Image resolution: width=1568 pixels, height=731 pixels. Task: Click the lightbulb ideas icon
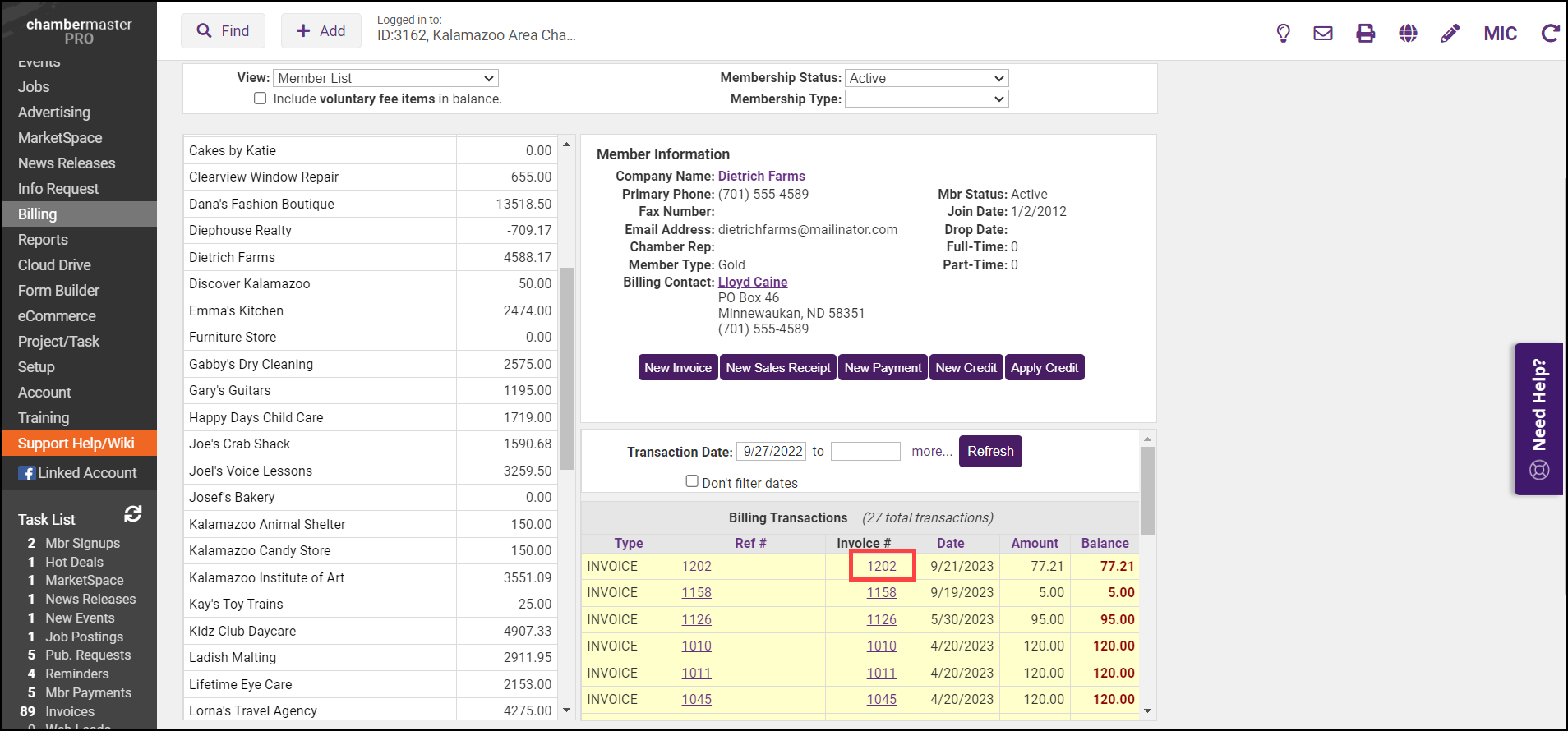point(1283,33)
